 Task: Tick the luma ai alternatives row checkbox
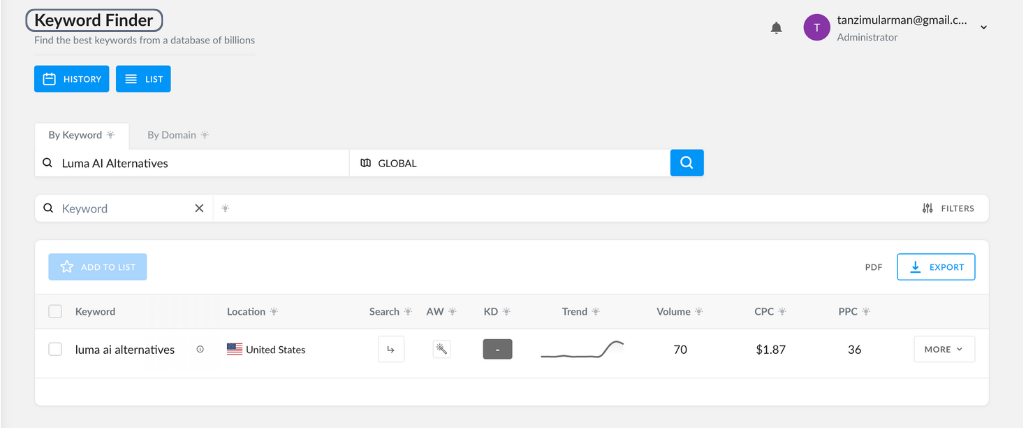click(56, 350)
